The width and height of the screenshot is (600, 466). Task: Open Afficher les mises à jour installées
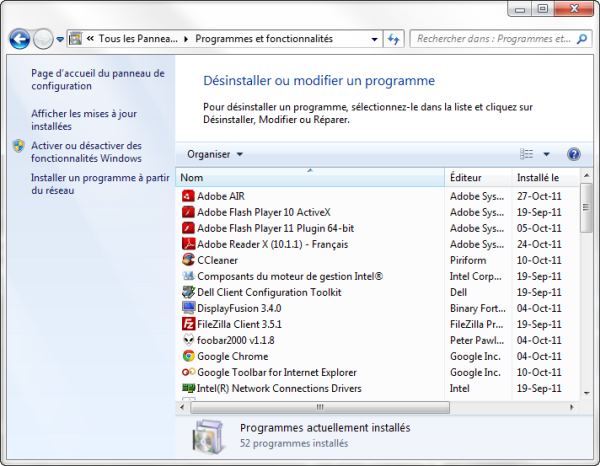coord(84,120)
